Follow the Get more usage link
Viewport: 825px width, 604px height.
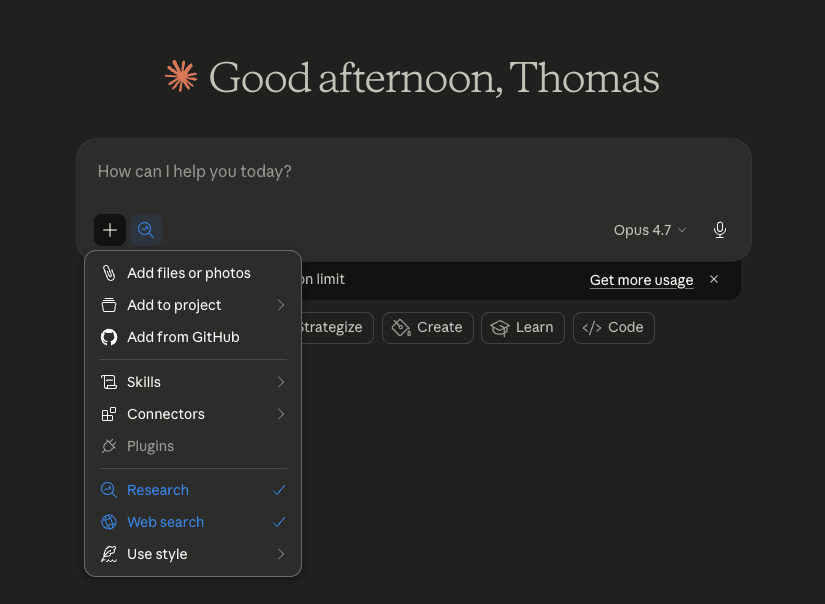pyautogui.click(x=641, y=280)
